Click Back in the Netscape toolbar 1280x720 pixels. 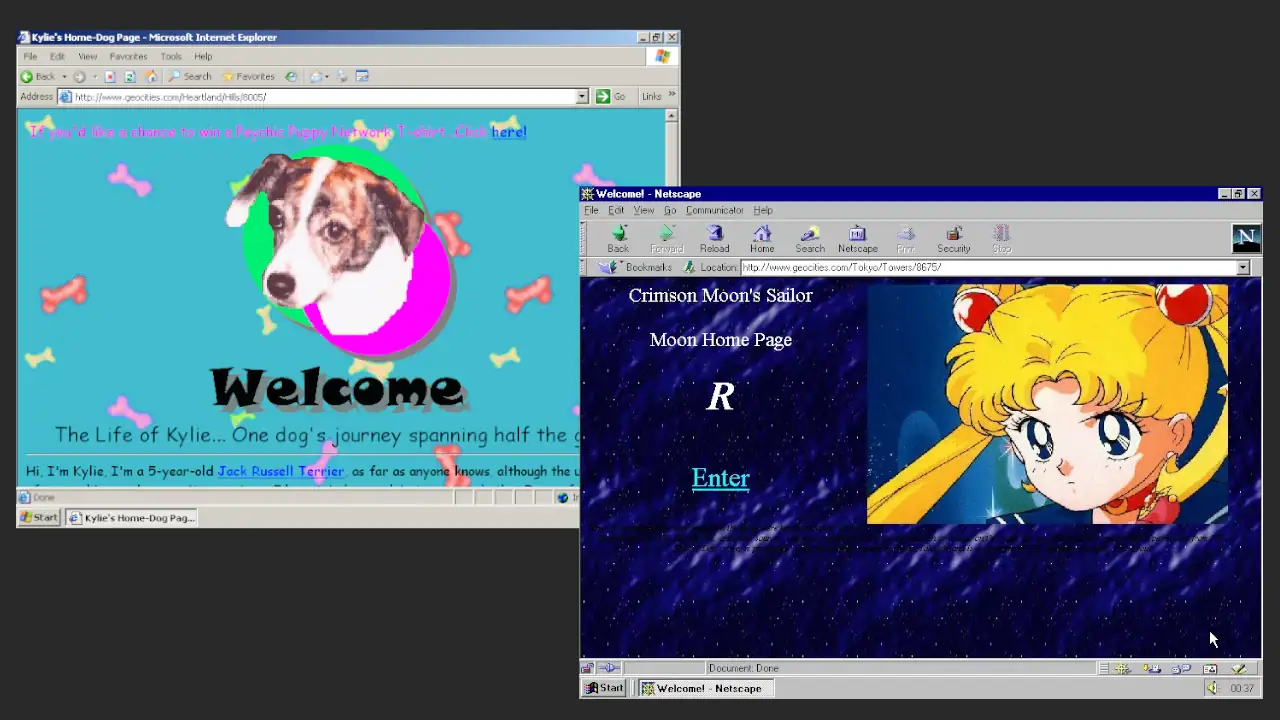[618, 239]
